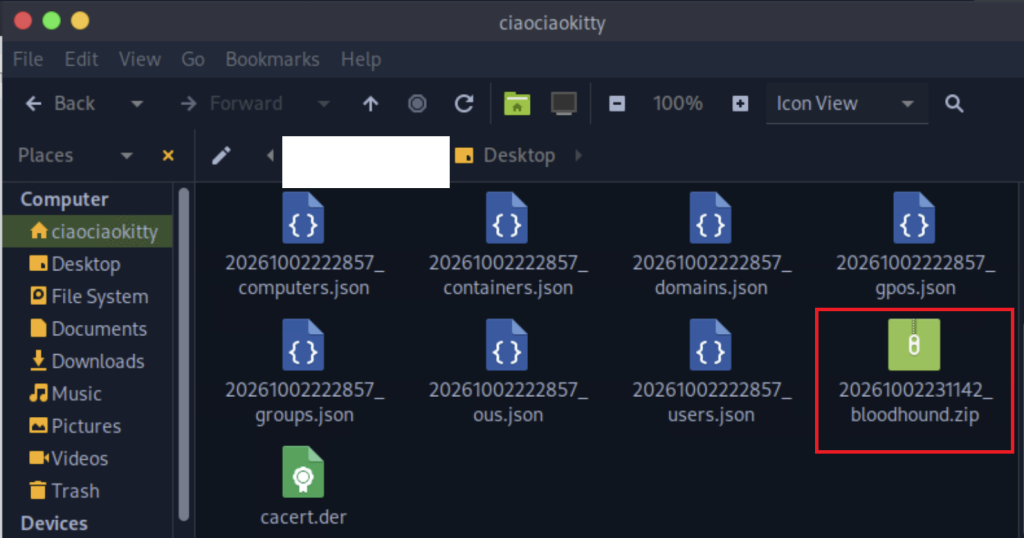Open Videos in the sidebar
Viewport: 1024px width, 538px height.
coord(88,458)
